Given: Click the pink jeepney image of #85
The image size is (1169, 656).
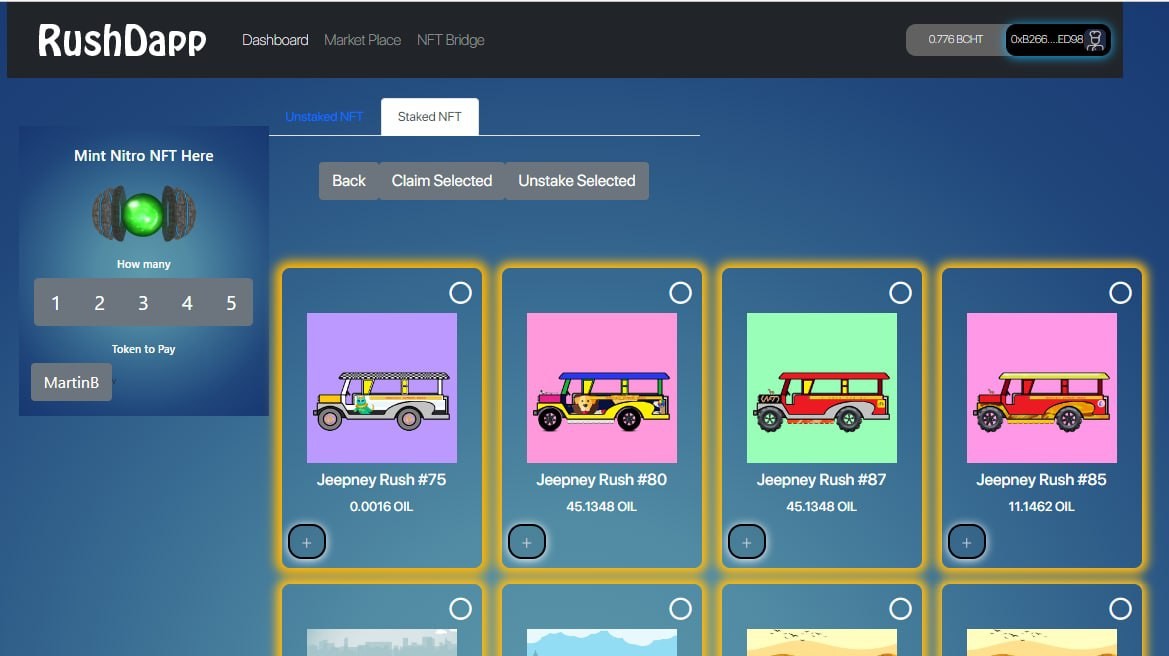Looking at the screenshot, I should point(1042,388).
